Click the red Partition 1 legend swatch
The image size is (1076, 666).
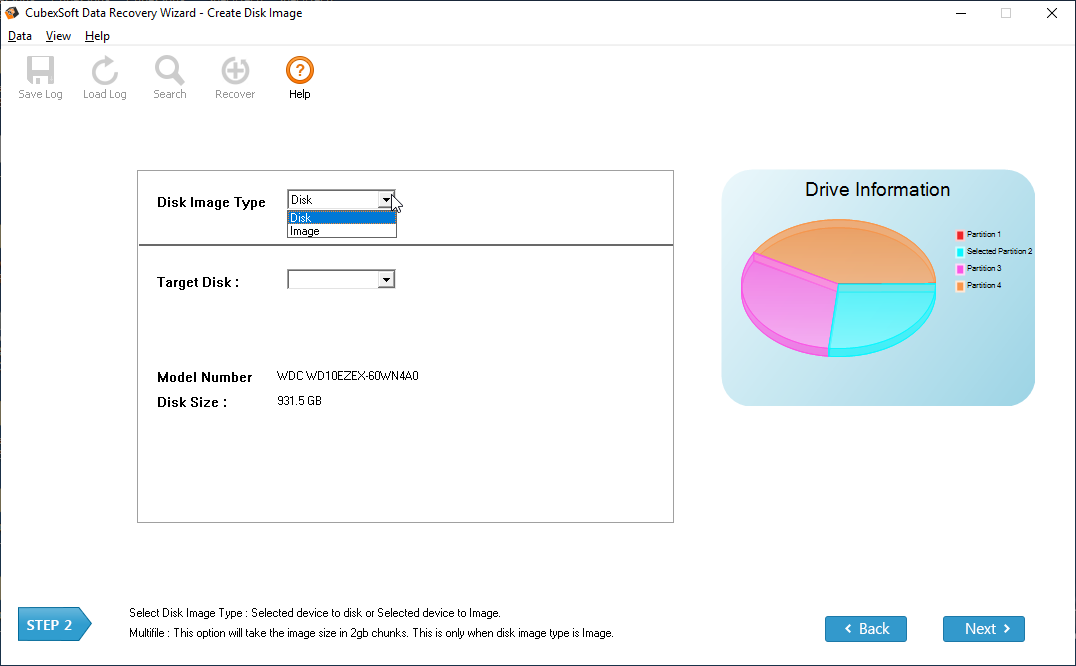coord(960,235)
